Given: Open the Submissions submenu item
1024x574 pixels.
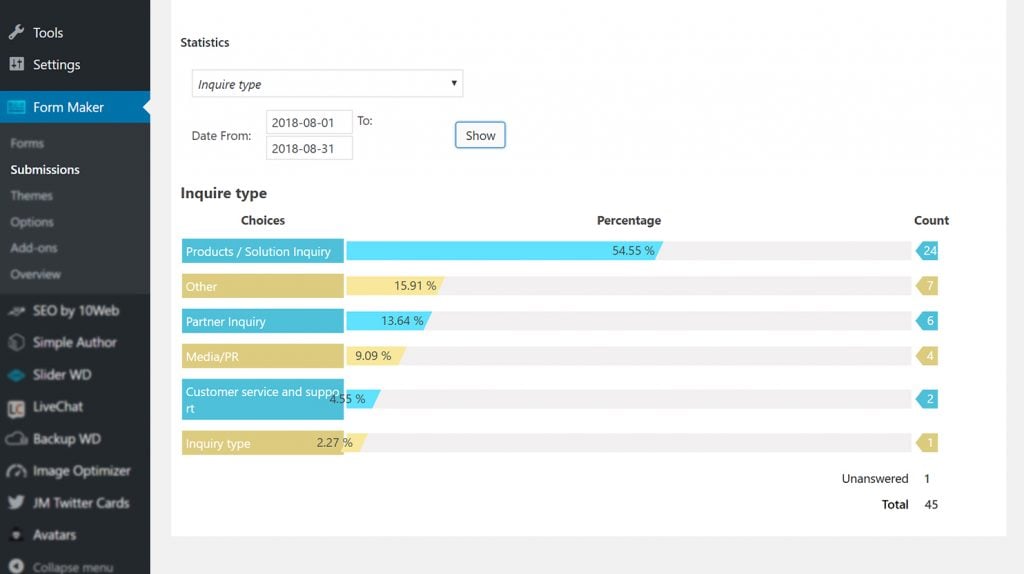Looking at the screenshot, I should click(x=45, y=170).
